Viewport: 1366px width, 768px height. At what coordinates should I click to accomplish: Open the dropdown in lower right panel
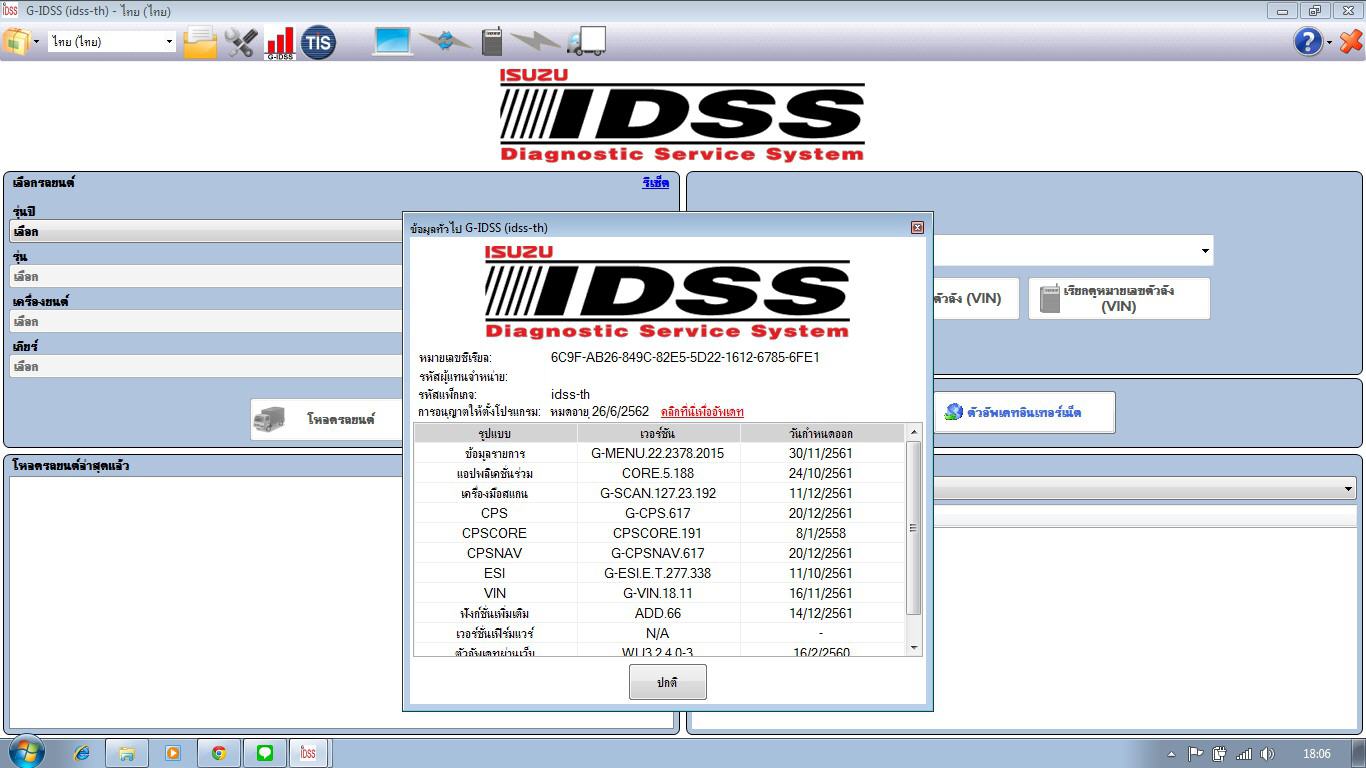1145,489
